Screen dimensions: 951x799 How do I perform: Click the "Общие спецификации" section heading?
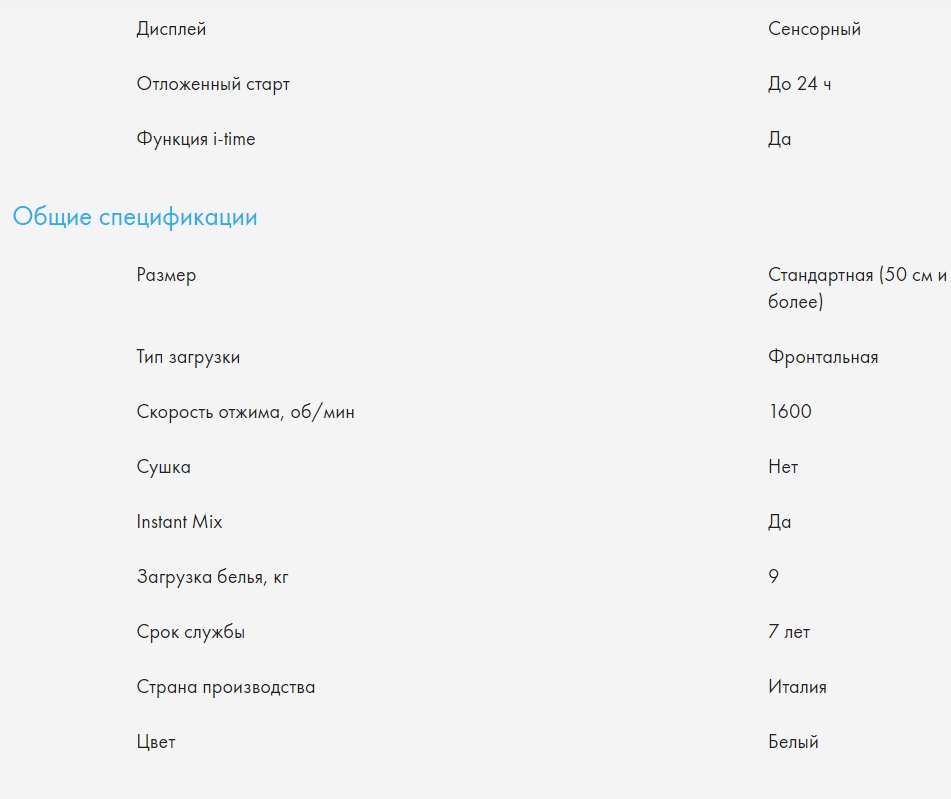pos(135,217)
